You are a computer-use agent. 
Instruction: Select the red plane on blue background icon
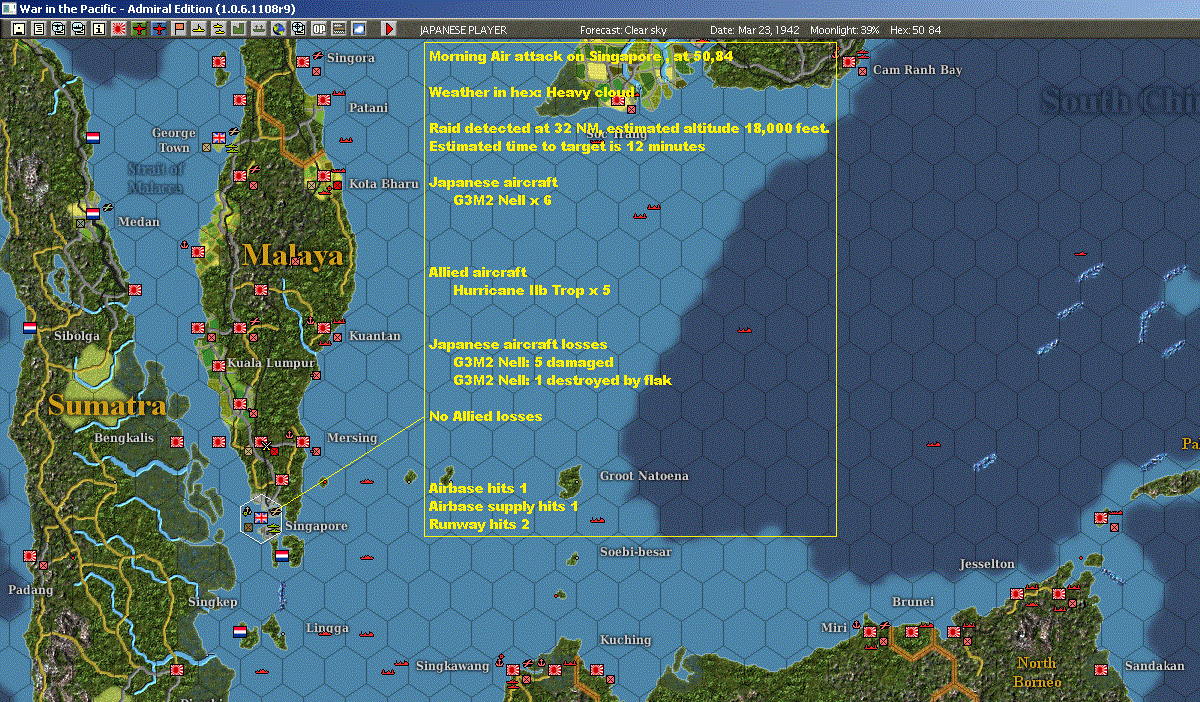click(159, 29)
